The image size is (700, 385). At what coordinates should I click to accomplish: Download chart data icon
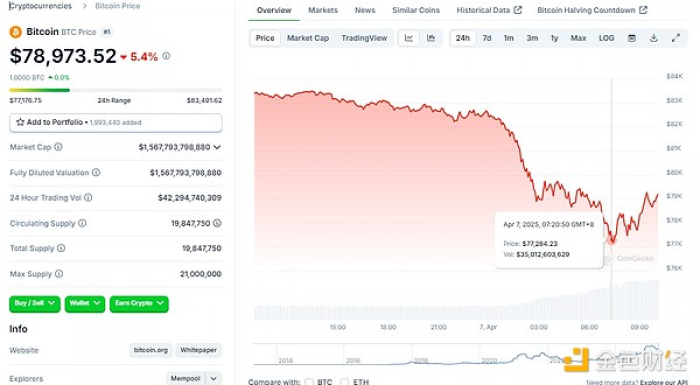click(654, 38)
